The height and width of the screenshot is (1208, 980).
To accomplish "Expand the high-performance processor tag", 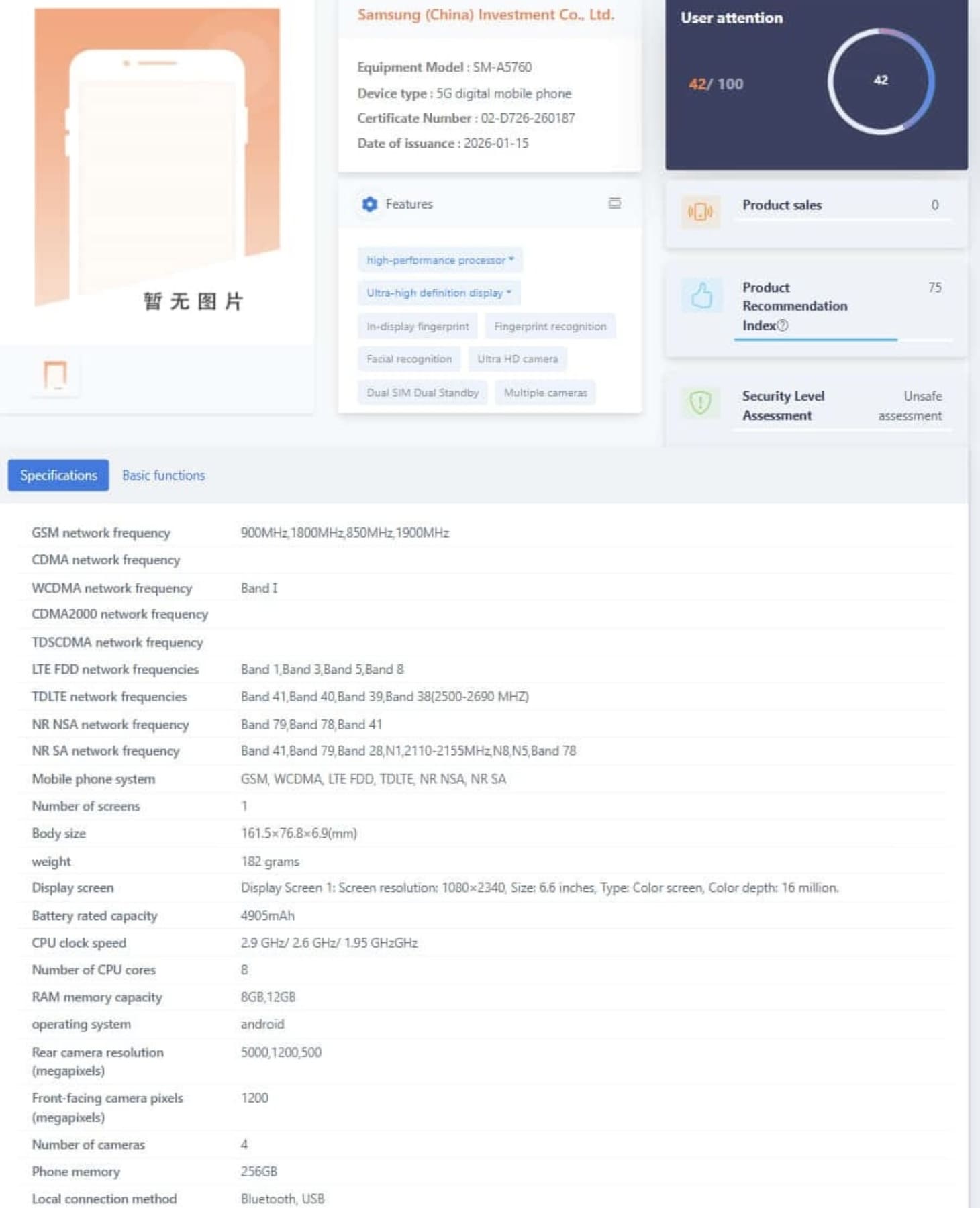I will pos(440,260).
